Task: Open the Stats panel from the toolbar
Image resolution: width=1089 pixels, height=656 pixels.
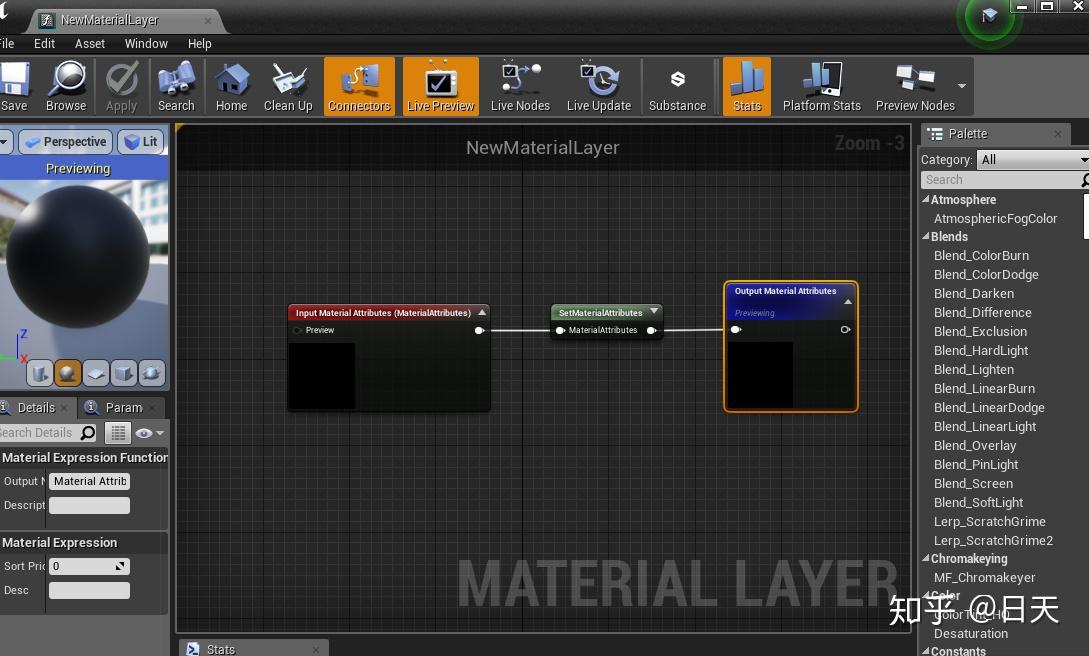Action: [x=746, y=86]
